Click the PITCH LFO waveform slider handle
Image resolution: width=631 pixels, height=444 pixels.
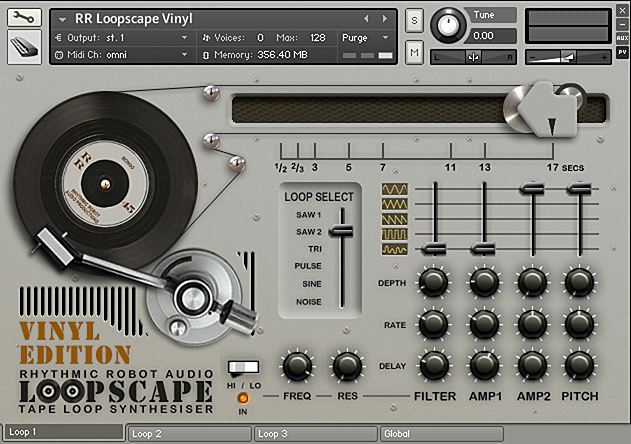(579, 188)
